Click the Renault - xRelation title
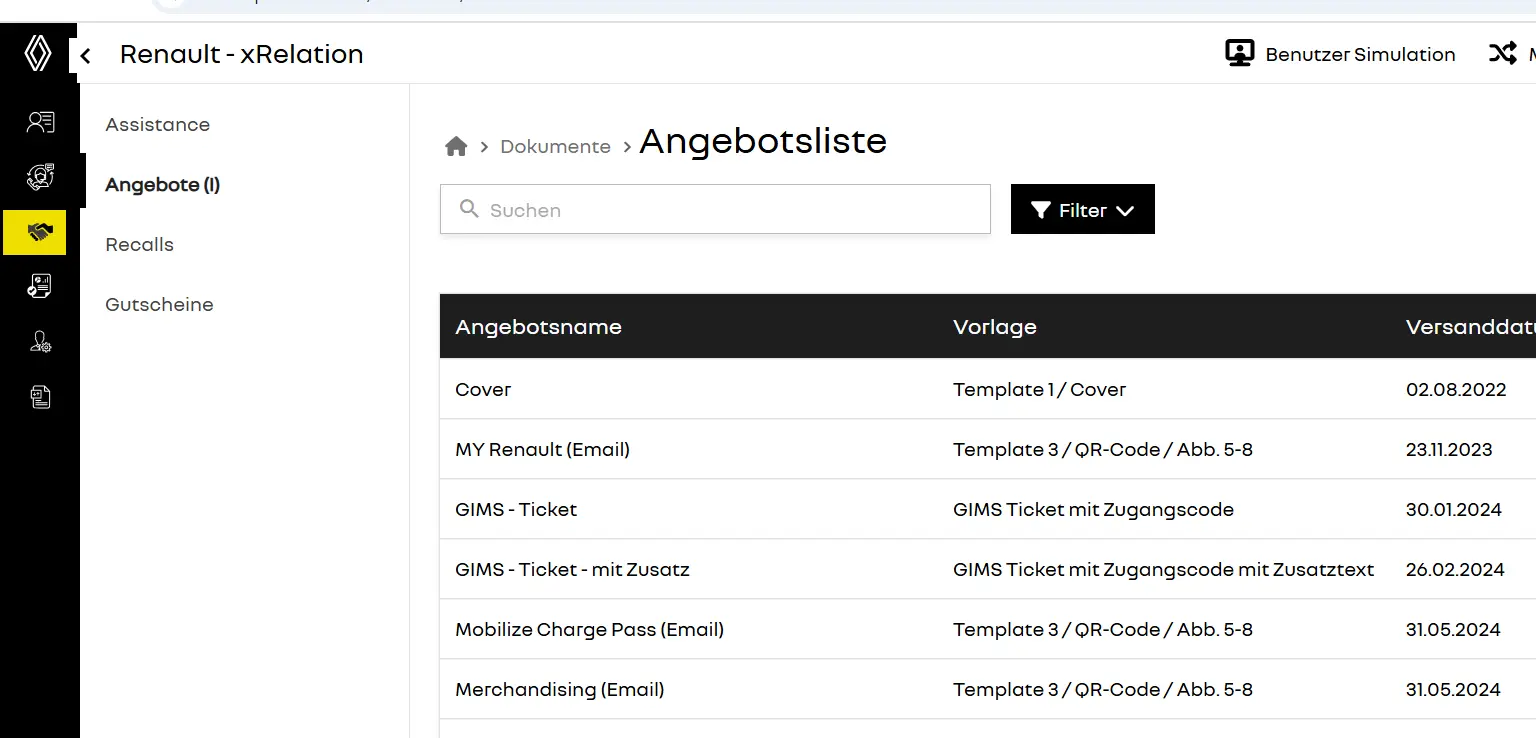This screenshot has width=1536, height=738. coord(242,54)
